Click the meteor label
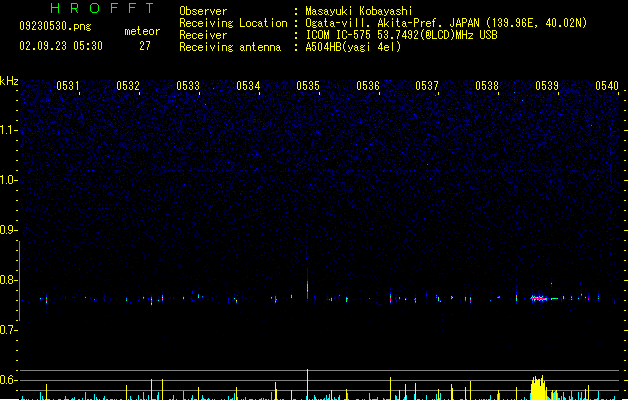 [142, 31]
